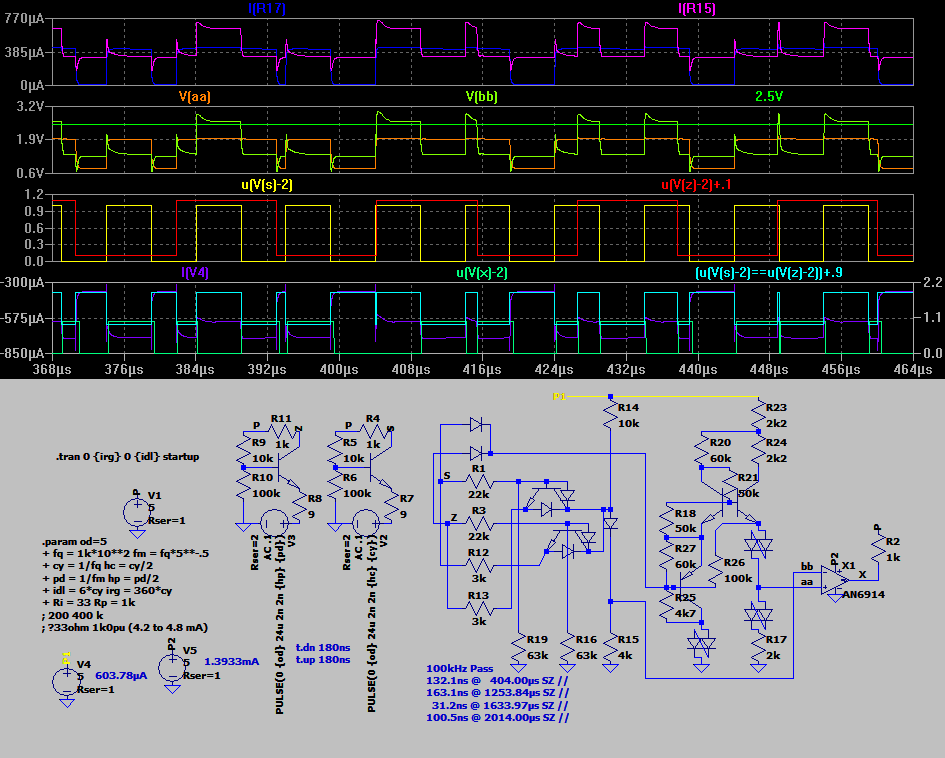Select the V(aa) trace label

pos(194,97)
